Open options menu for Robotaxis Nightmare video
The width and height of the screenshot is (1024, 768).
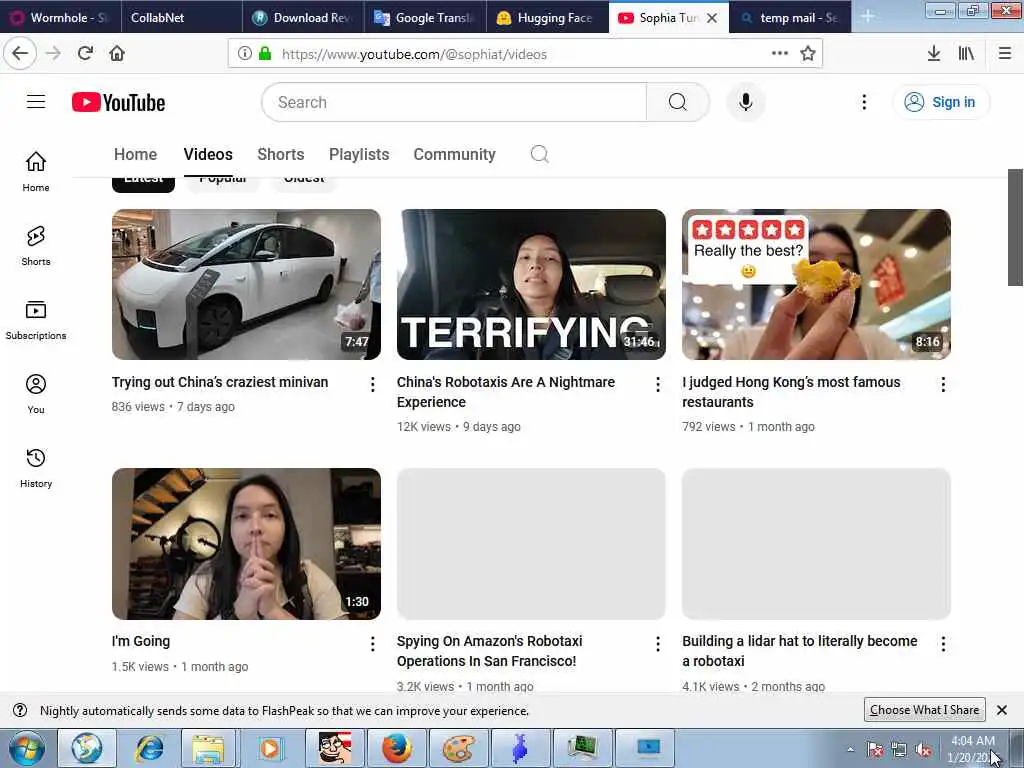[658, 384]
